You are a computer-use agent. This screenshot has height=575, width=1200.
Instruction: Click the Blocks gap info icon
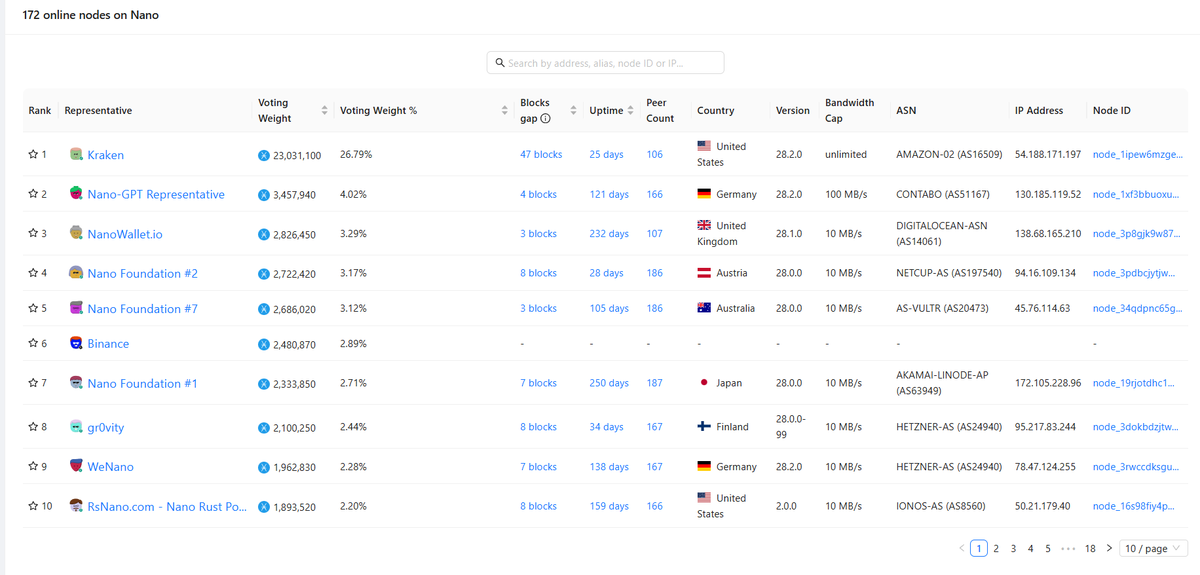pos(546,118)
